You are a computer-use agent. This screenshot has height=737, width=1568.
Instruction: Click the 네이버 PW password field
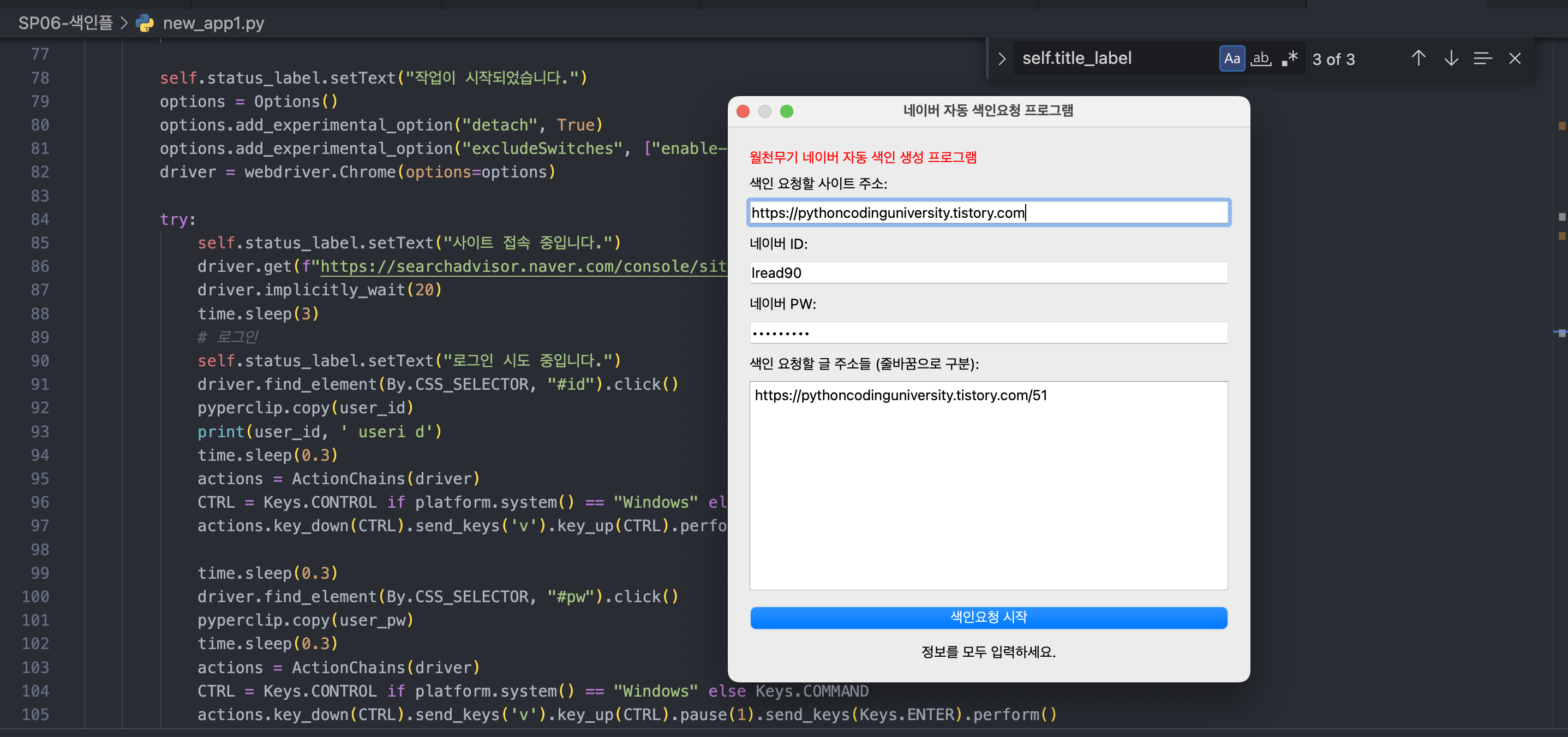tap(988, 332)
